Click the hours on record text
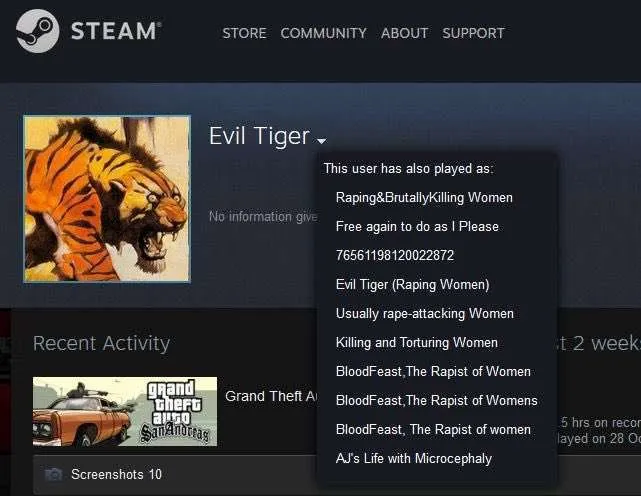 click(600, 422)
